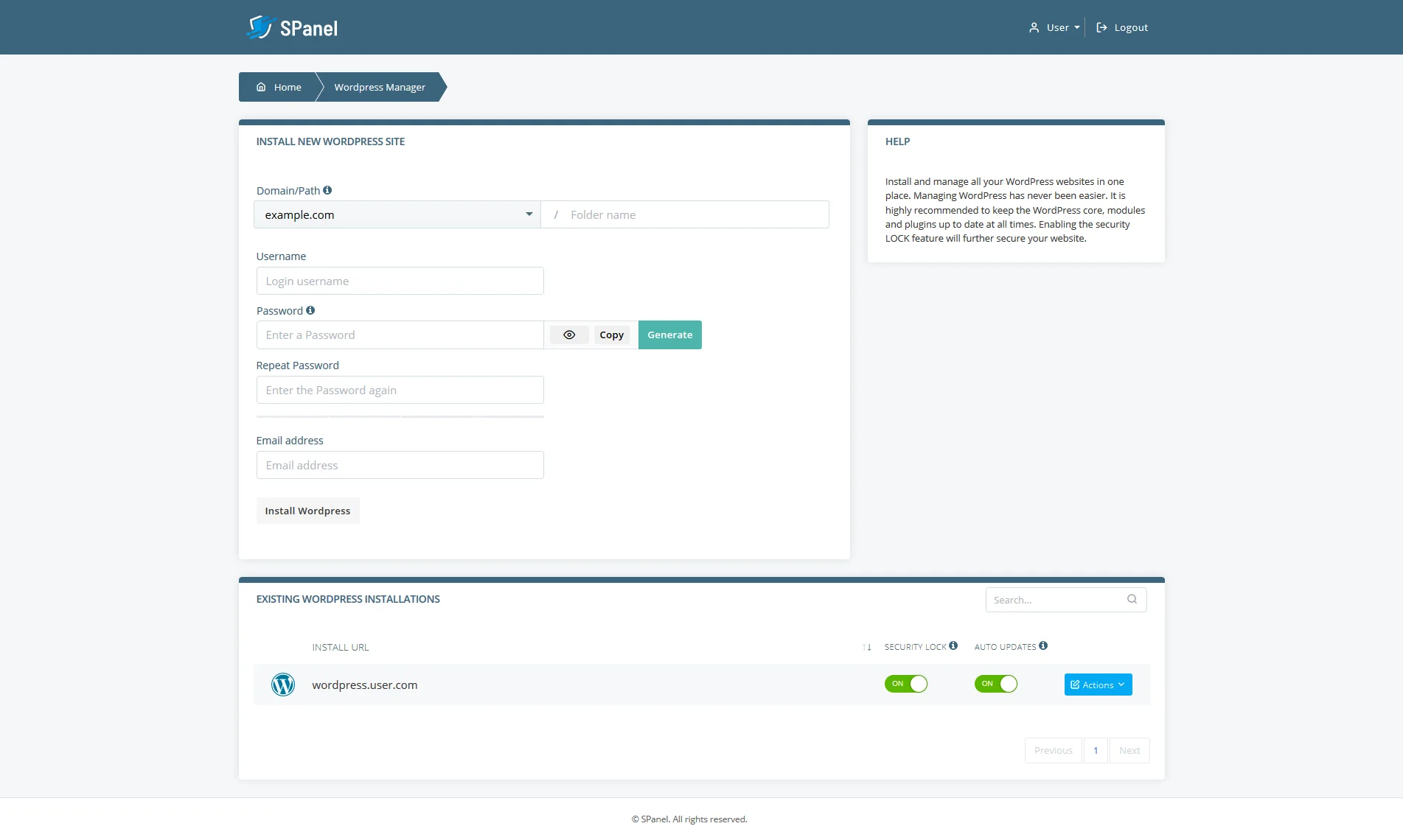Click the search magnifier icon

pyautogui.click(x=1132, y=599)
